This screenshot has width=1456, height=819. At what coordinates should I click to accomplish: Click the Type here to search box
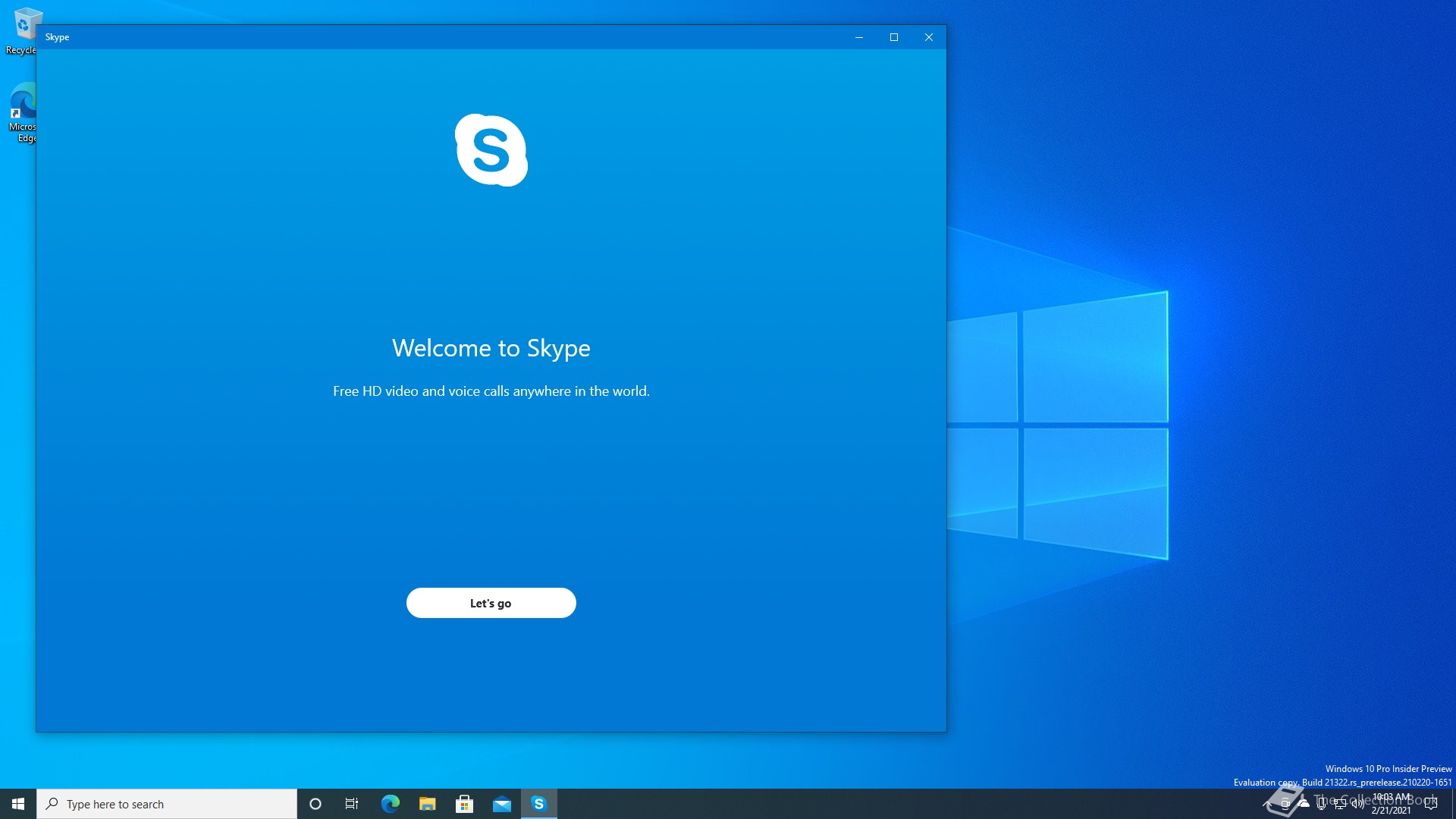167,804
